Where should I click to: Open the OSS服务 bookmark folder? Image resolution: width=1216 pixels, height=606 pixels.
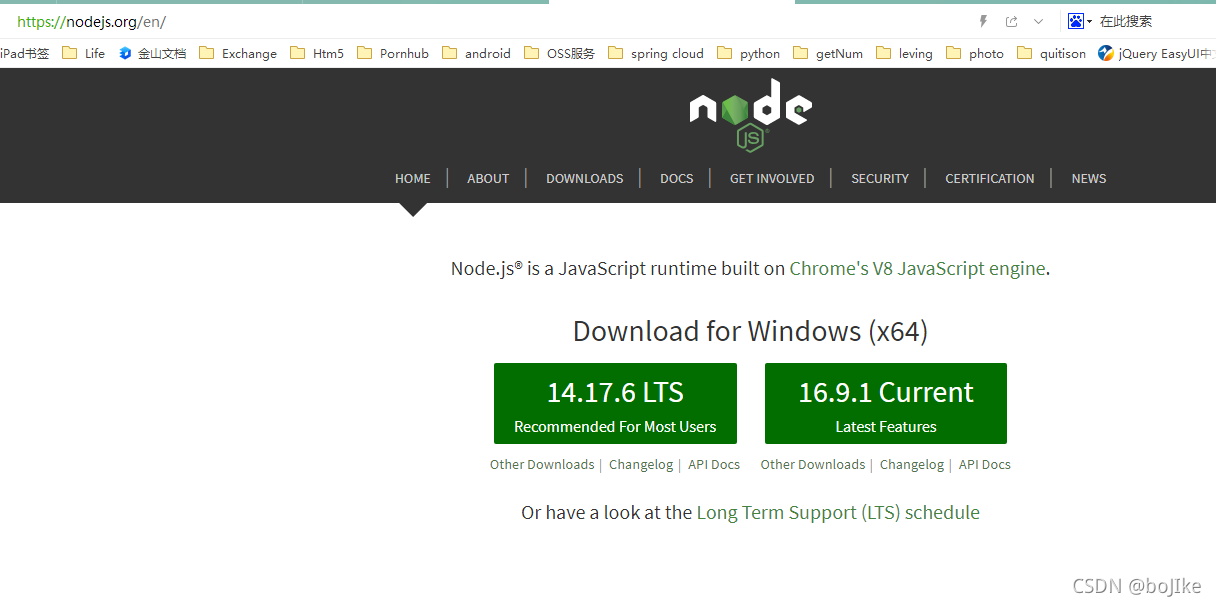click(559, 53)
